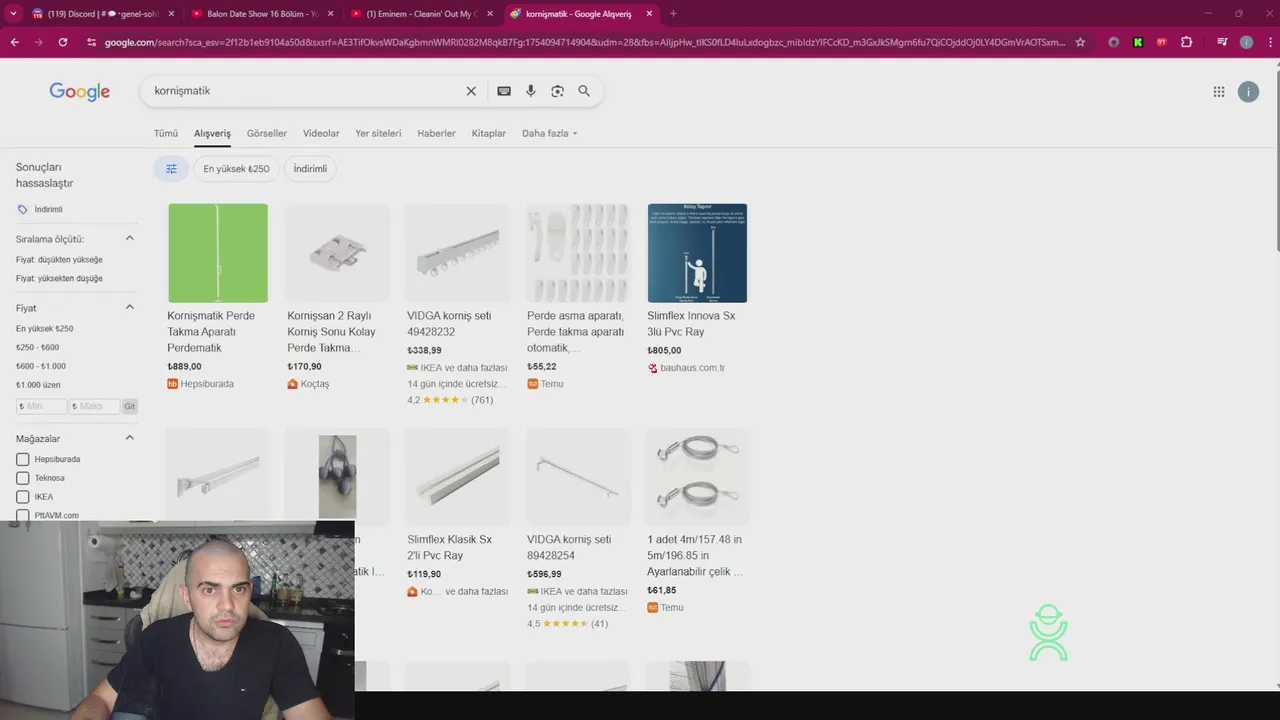Click the Git price button
Viewport: 1280px width, 720px height.
(129, 407)
